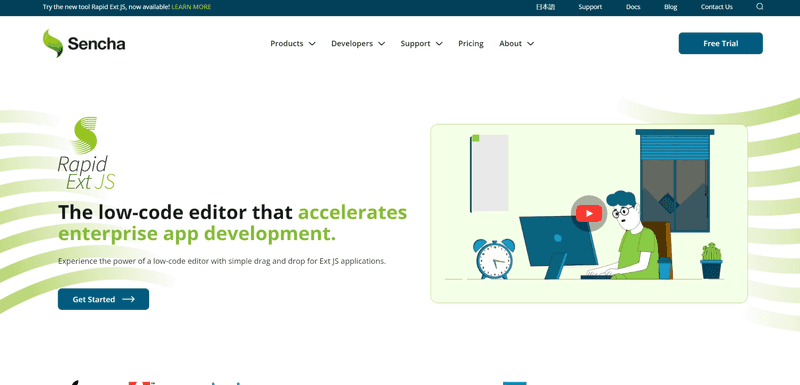Follow the LEARN MORE link in banner

[191, 7]
